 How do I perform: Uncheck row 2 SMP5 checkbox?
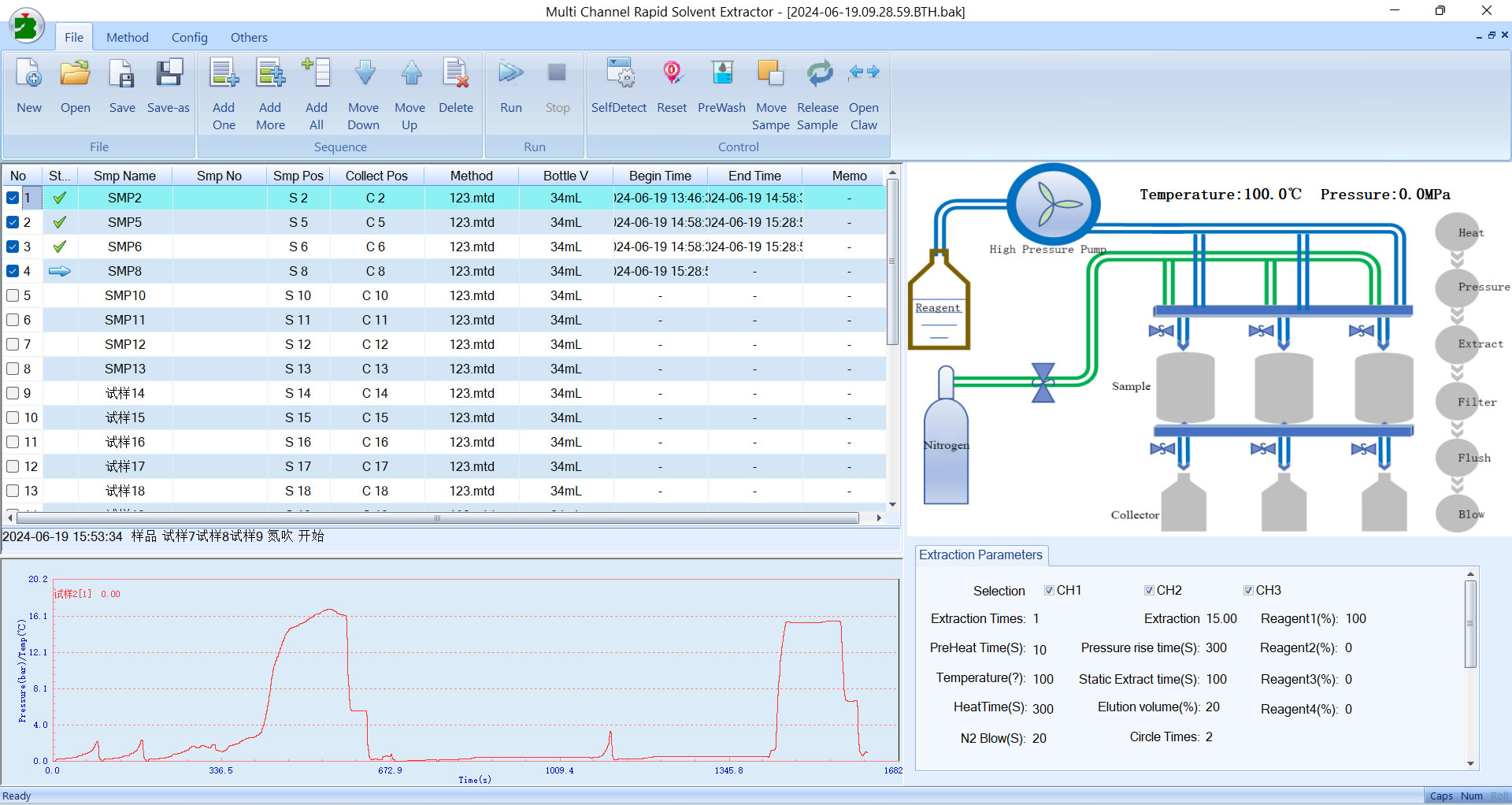pyautogui.click(x=13, y=223)
